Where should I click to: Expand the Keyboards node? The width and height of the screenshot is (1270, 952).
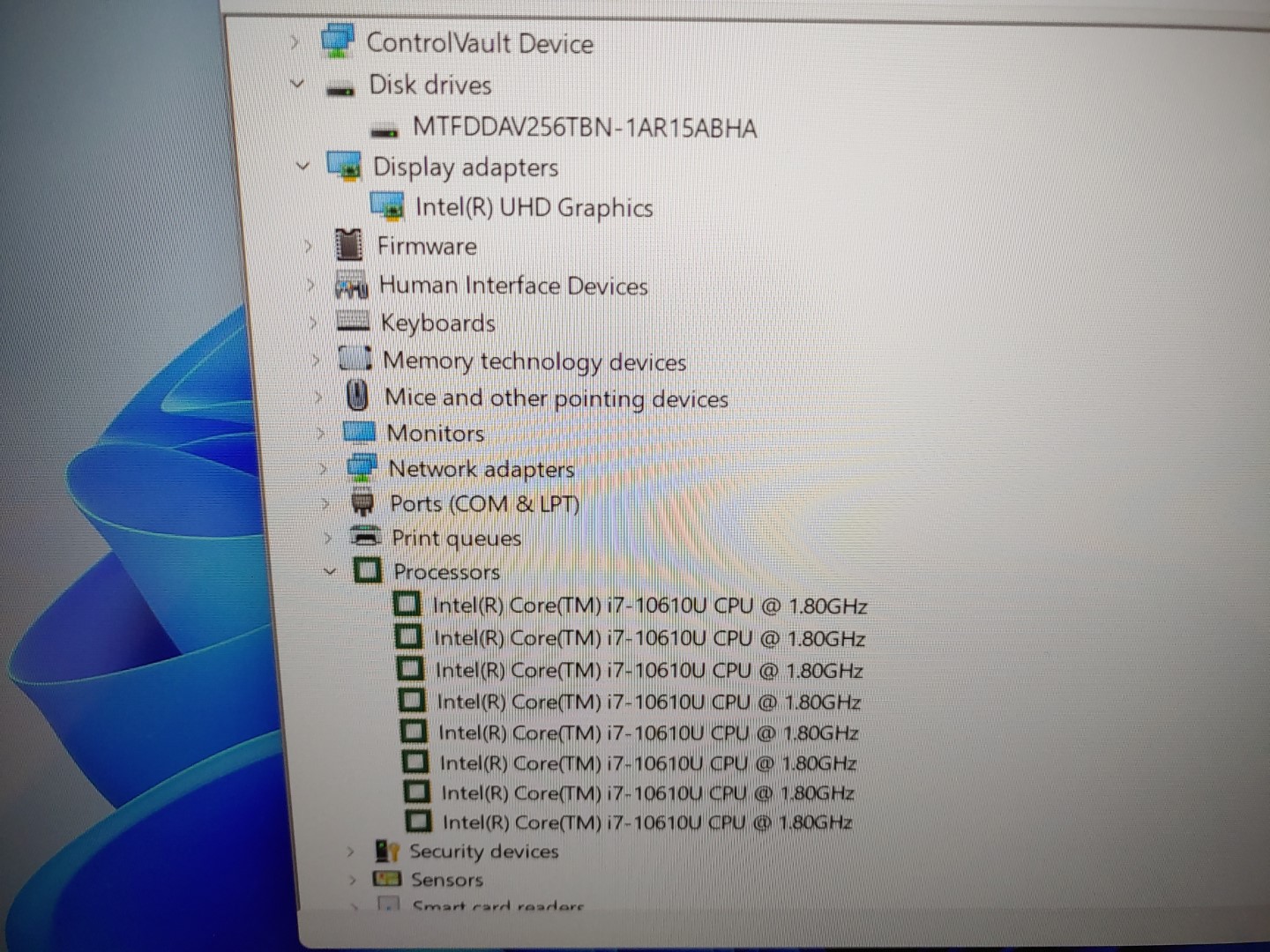tap(313, 323)
